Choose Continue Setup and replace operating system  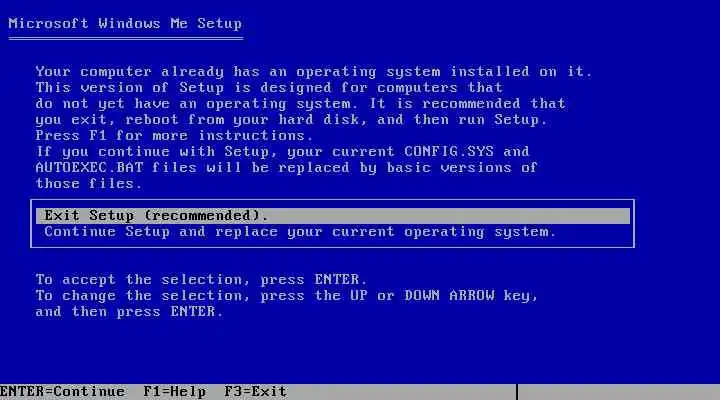(x=300, y=232)
